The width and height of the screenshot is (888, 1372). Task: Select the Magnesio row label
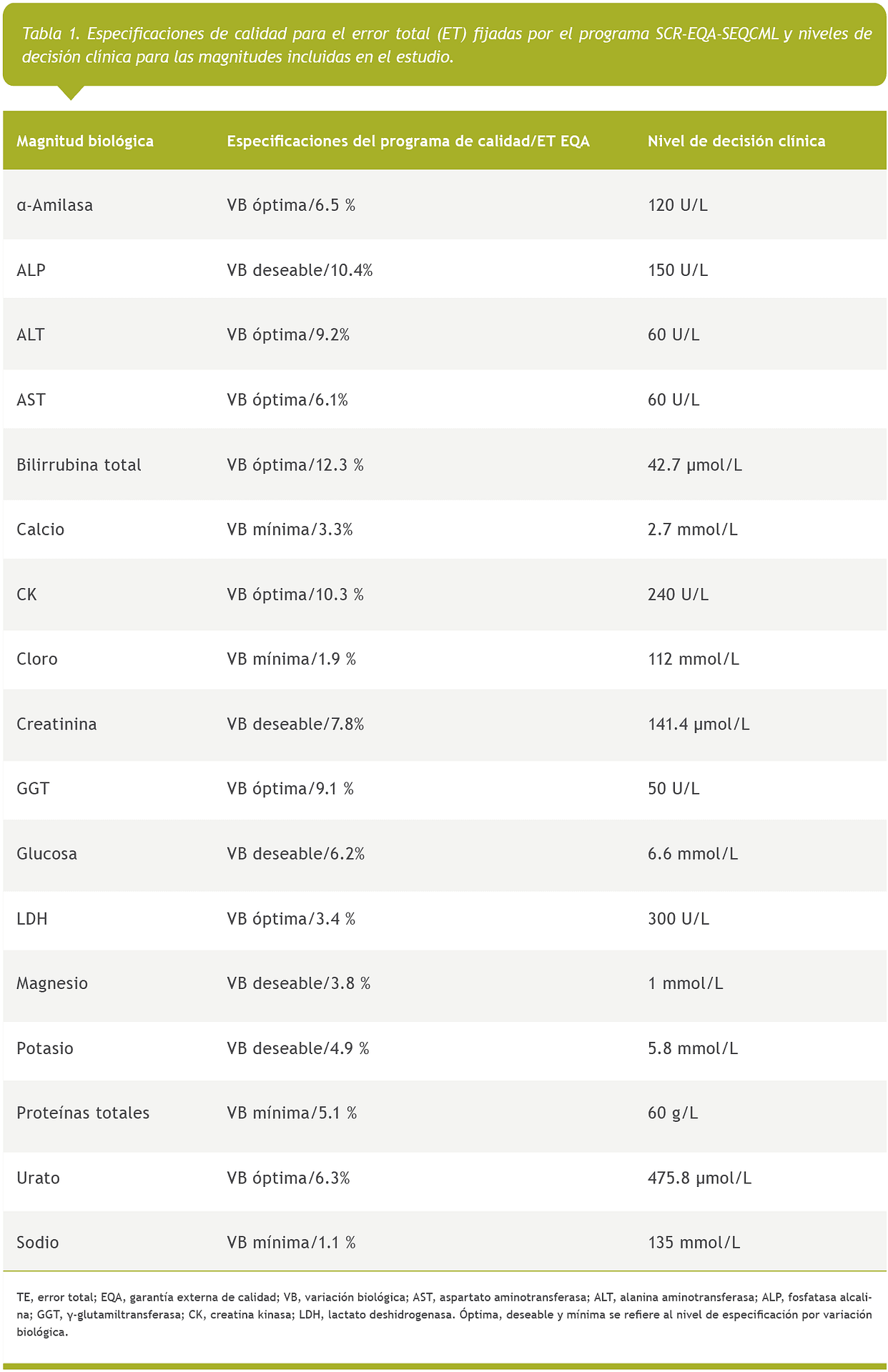52,983
